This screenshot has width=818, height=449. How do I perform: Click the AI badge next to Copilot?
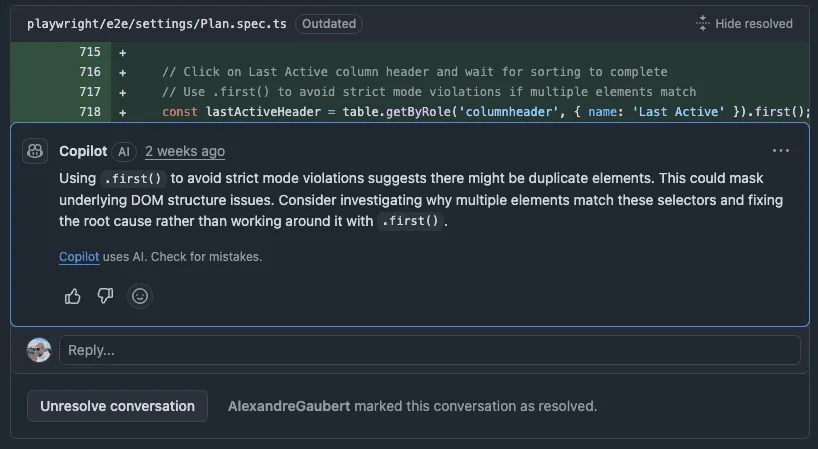[123, 152]
